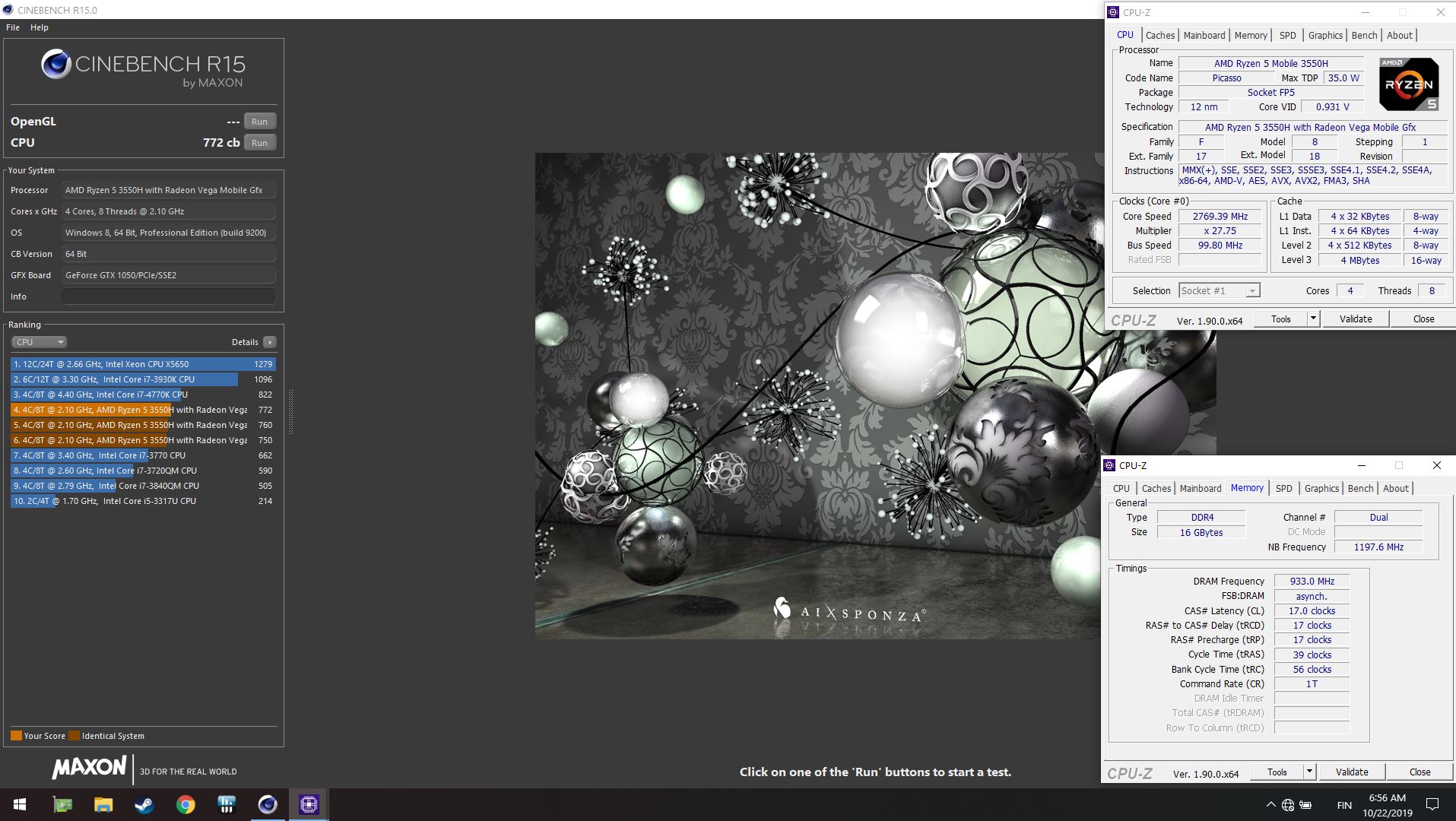Screen dimensions: 1456x821
Task: Click Close button in upper CPU-Z window
Action: coord(1423,319)
